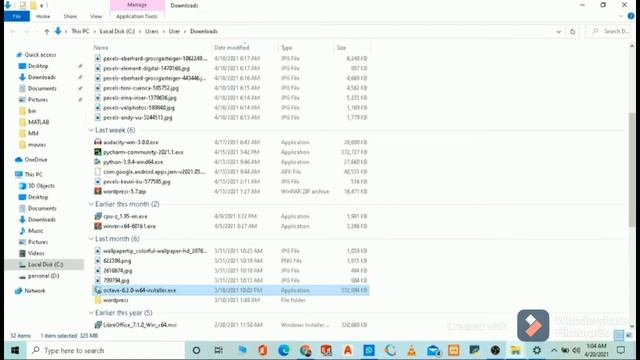Select the wordpress folder icon
This screenshot has width=640, height=360.
[98, 300]
